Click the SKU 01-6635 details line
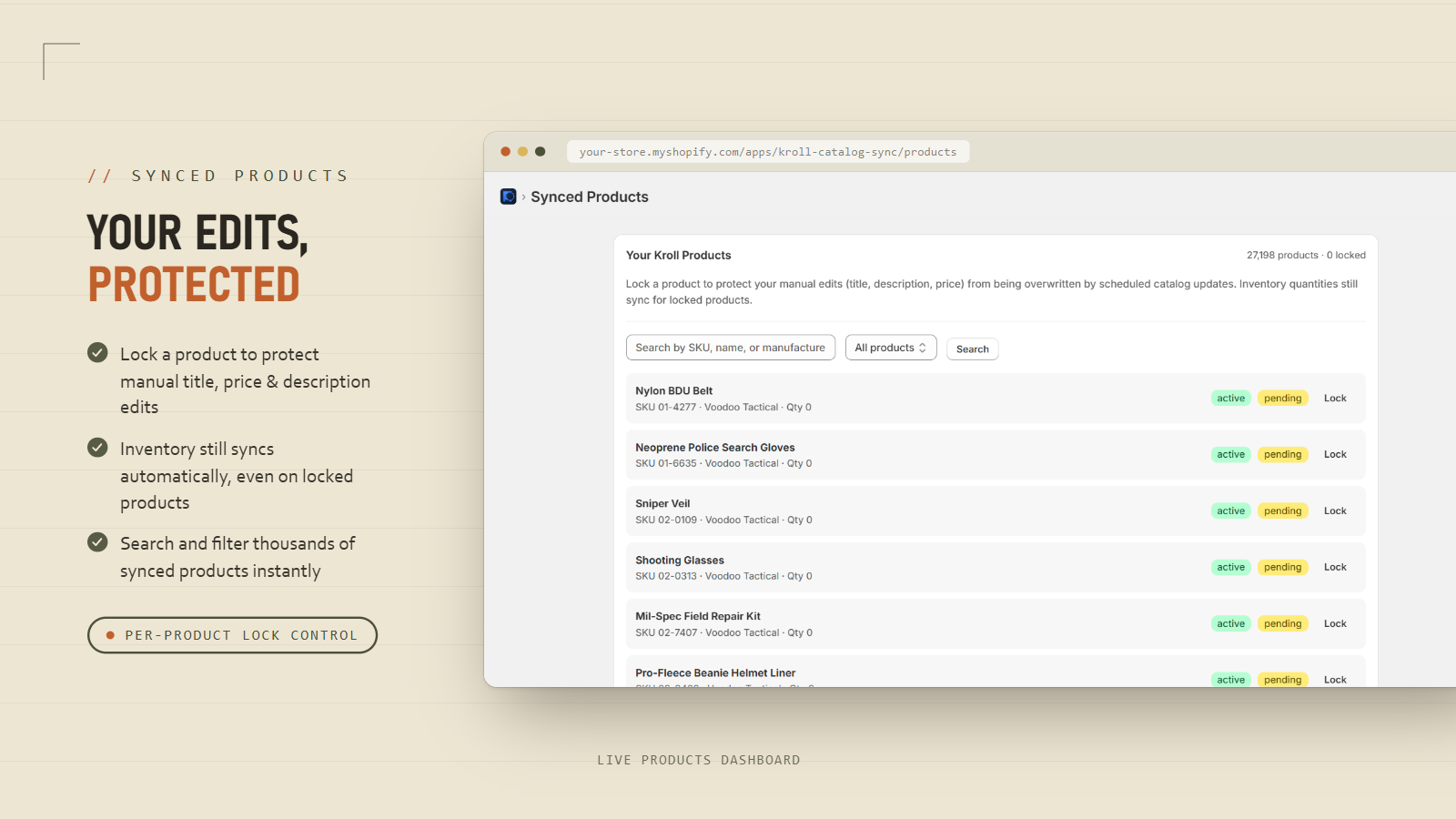1456x819 pixels. pos(723,464)
